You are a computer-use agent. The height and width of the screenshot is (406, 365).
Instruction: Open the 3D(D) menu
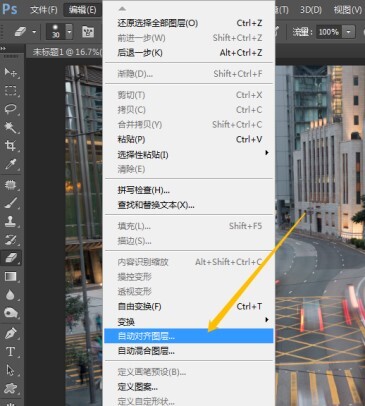pos(311,10)
